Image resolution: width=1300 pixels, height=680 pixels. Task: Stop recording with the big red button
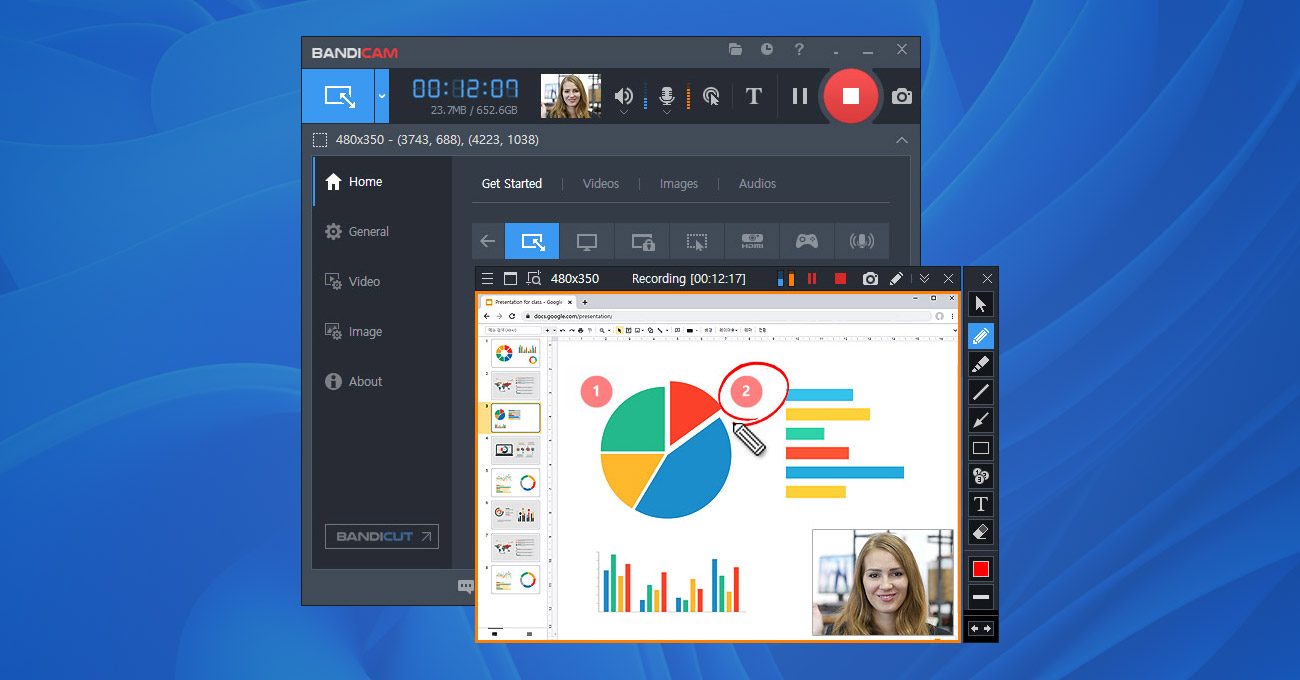[850, 96]
